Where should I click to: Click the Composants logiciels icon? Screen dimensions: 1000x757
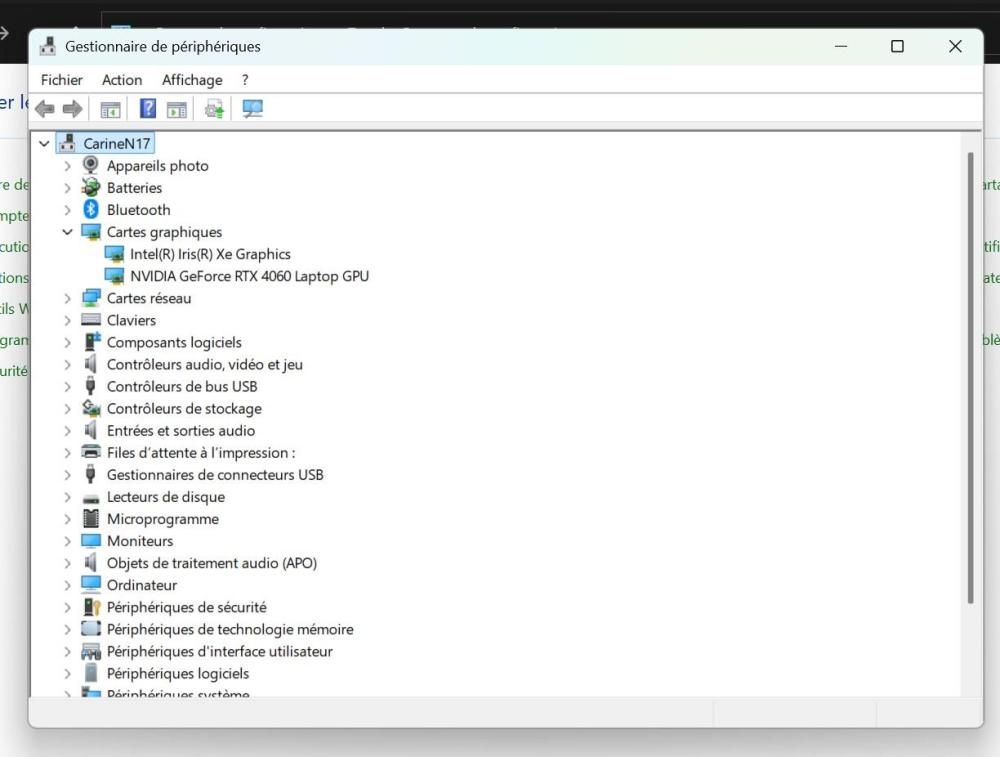tap(92, 342)
